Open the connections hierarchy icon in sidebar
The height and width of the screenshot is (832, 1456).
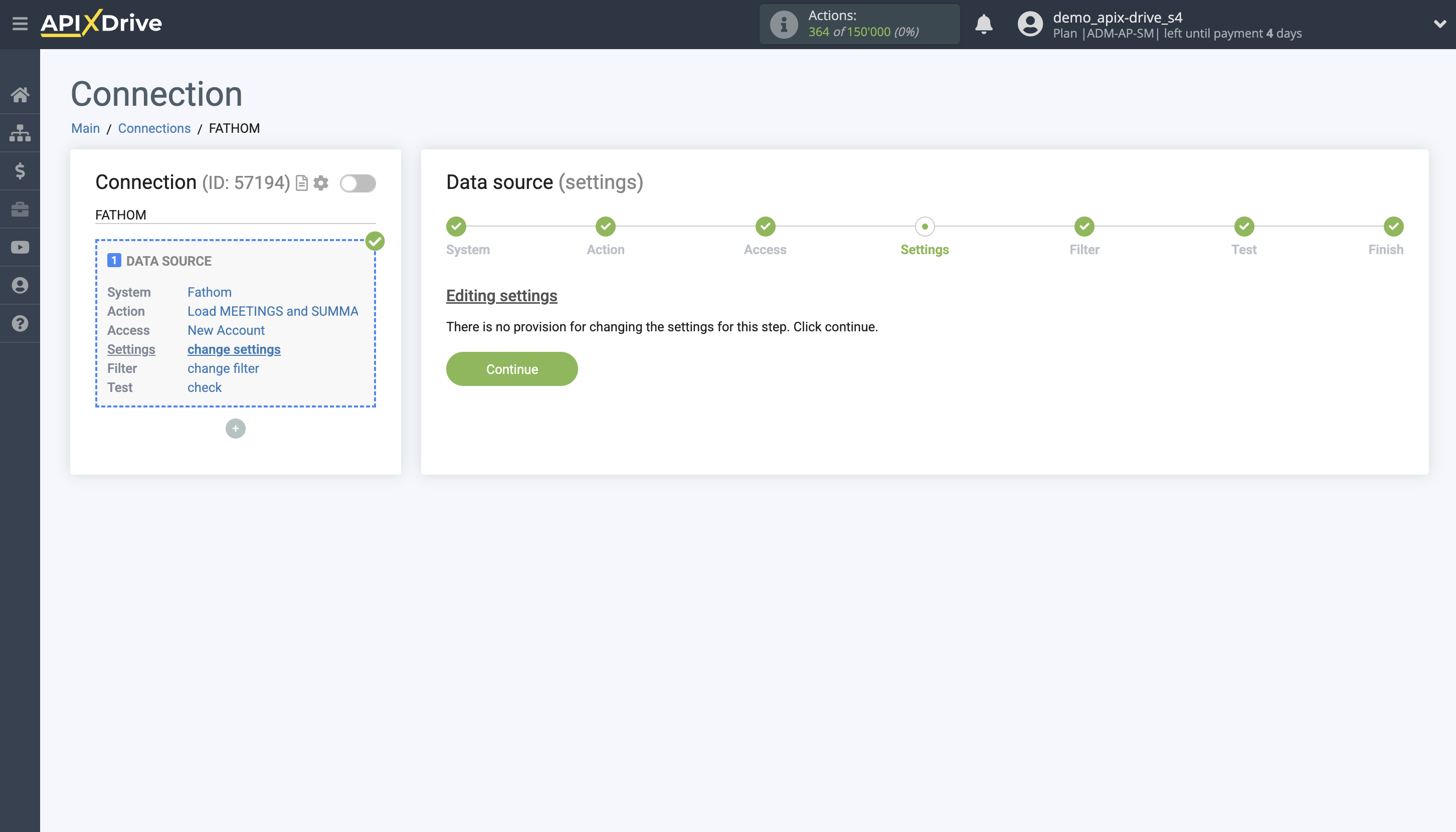[21, 133]
